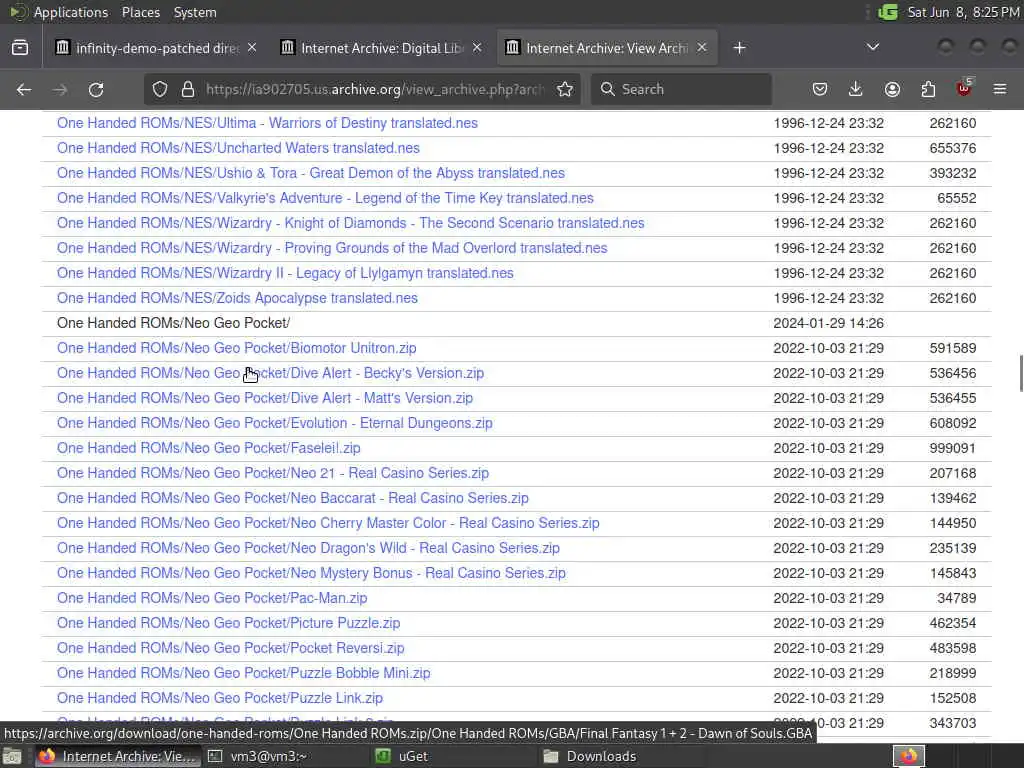
Task: Open the Places menu
Action: tap(141, 12)
